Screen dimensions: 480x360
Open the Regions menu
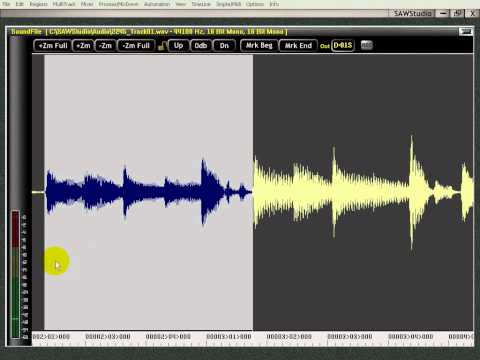point(39,4)
